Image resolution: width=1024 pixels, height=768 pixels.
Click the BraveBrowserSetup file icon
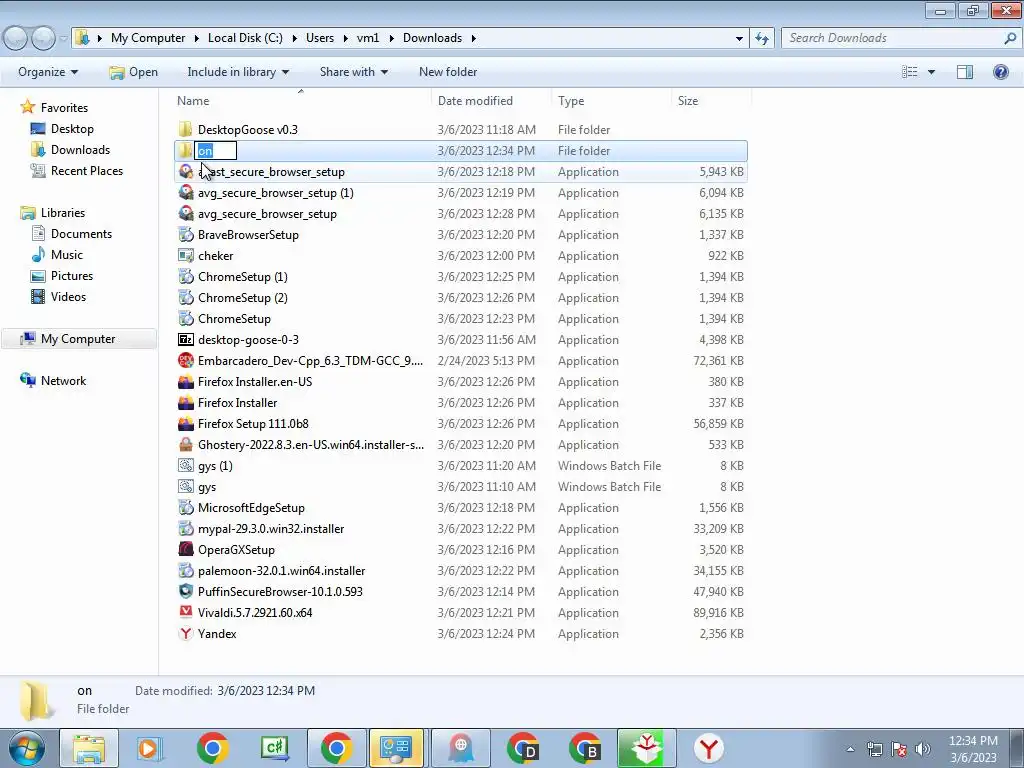[185, 234]
